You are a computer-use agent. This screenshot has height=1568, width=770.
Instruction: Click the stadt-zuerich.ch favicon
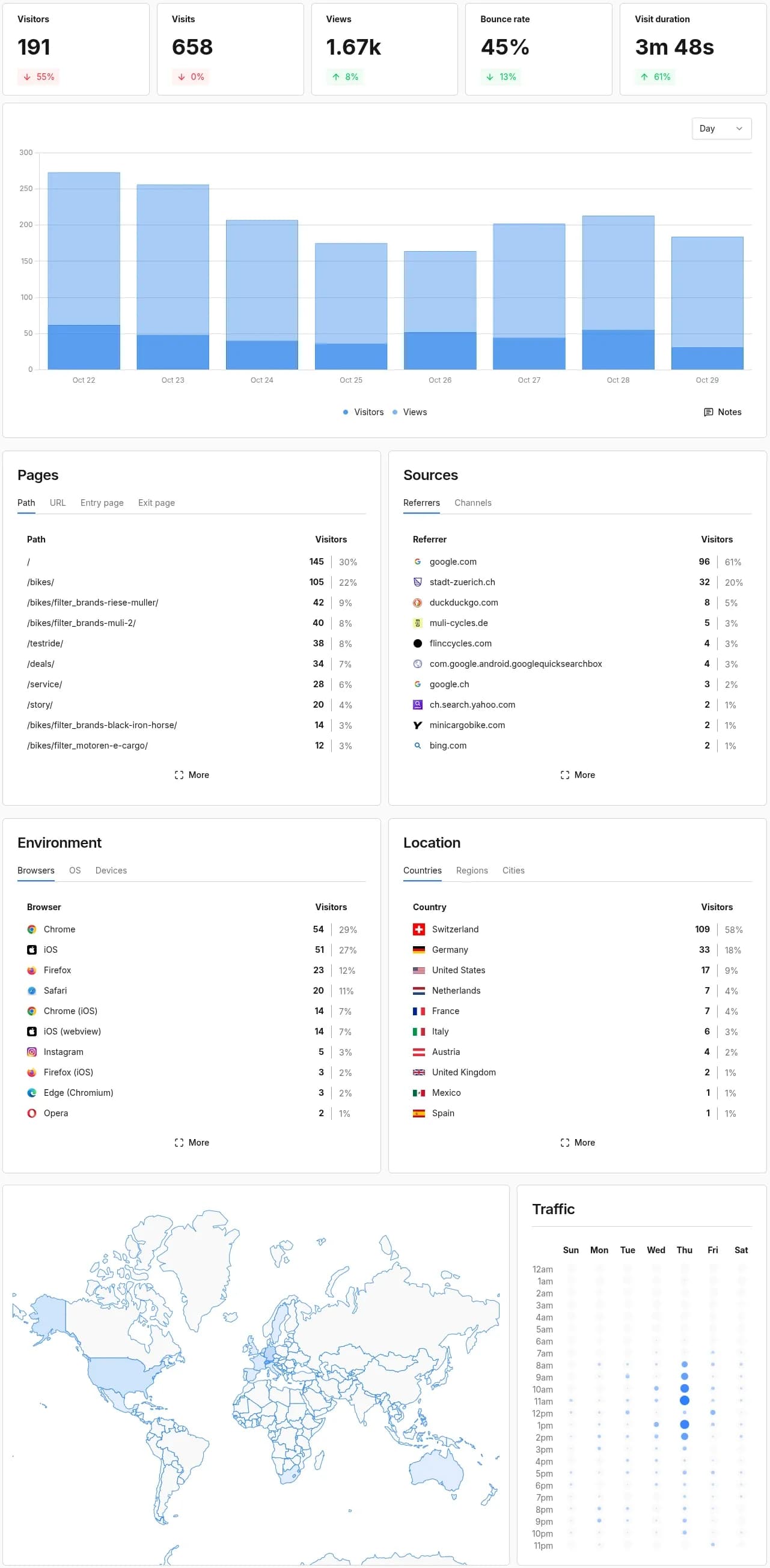click(417, 582)
